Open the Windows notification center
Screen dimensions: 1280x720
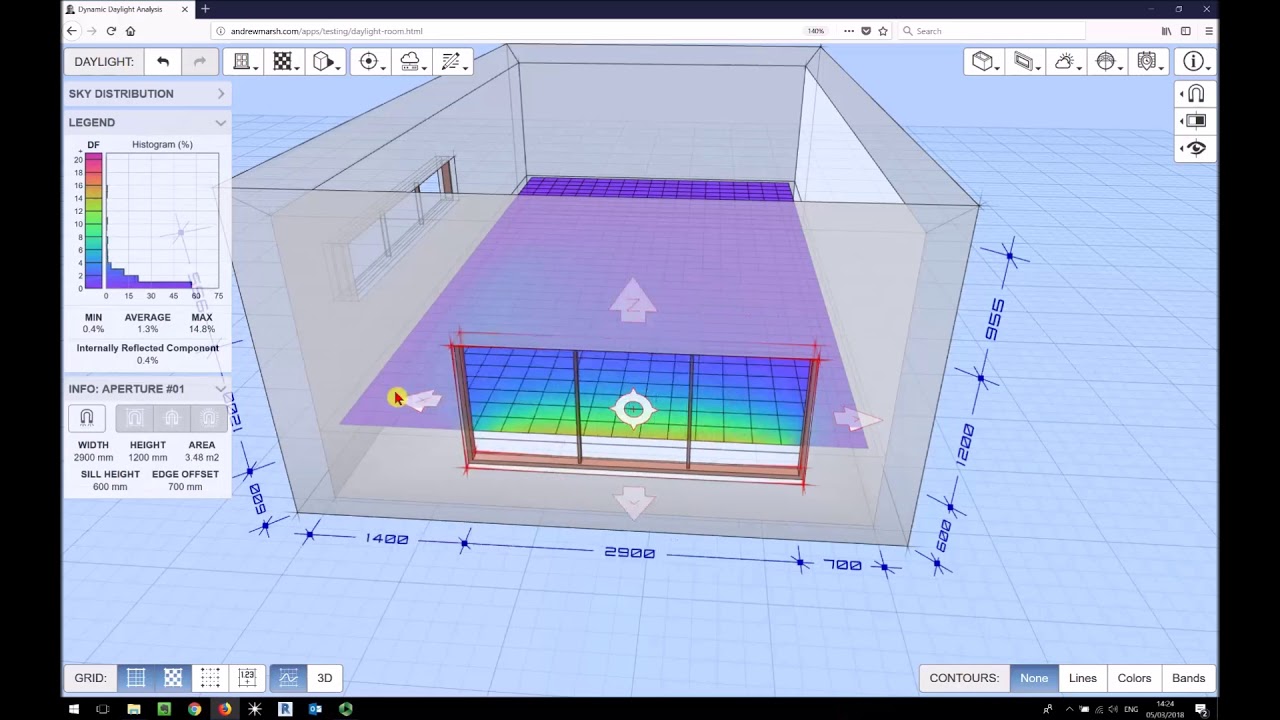[1201, 709]
